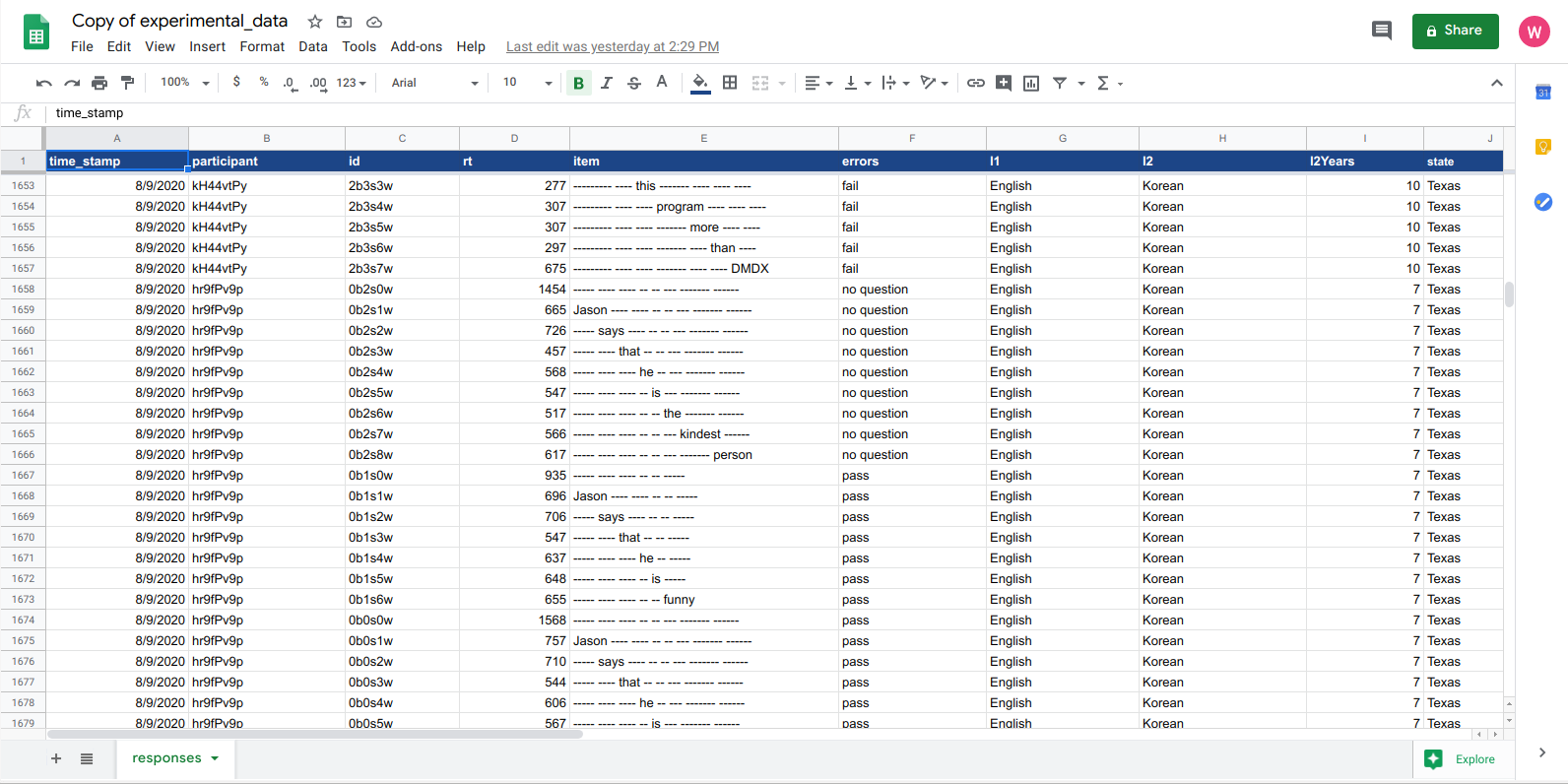Screen dimensions: 1568x784
Task: Open vertical align dropdown
Action: (x=858, y=83)
